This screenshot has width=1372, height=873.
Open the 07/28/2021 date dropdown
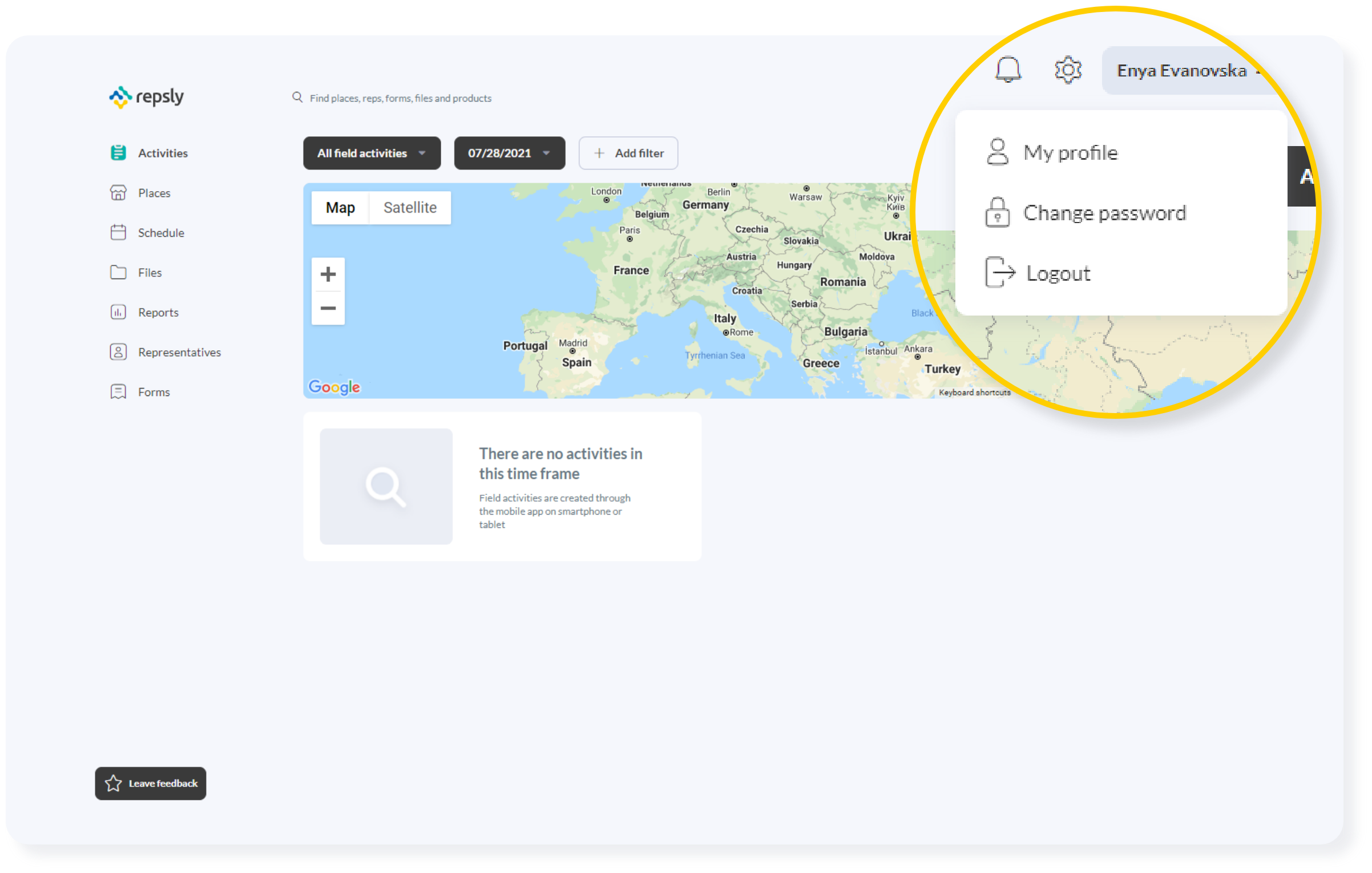pyautogui.click(x=509, y=153)
